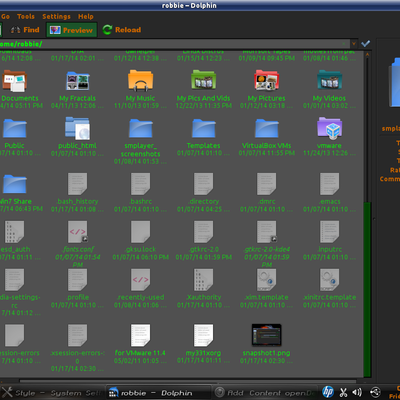This screenshot has width=400, height=400.
Task: Open the My Pictures folder icon
Action: coord(266,80)
